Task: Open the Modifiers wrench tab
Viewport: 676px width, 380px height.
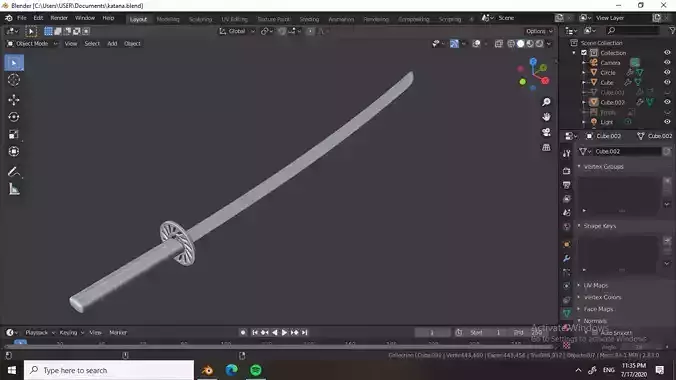Action: click(x=566, y=258)
